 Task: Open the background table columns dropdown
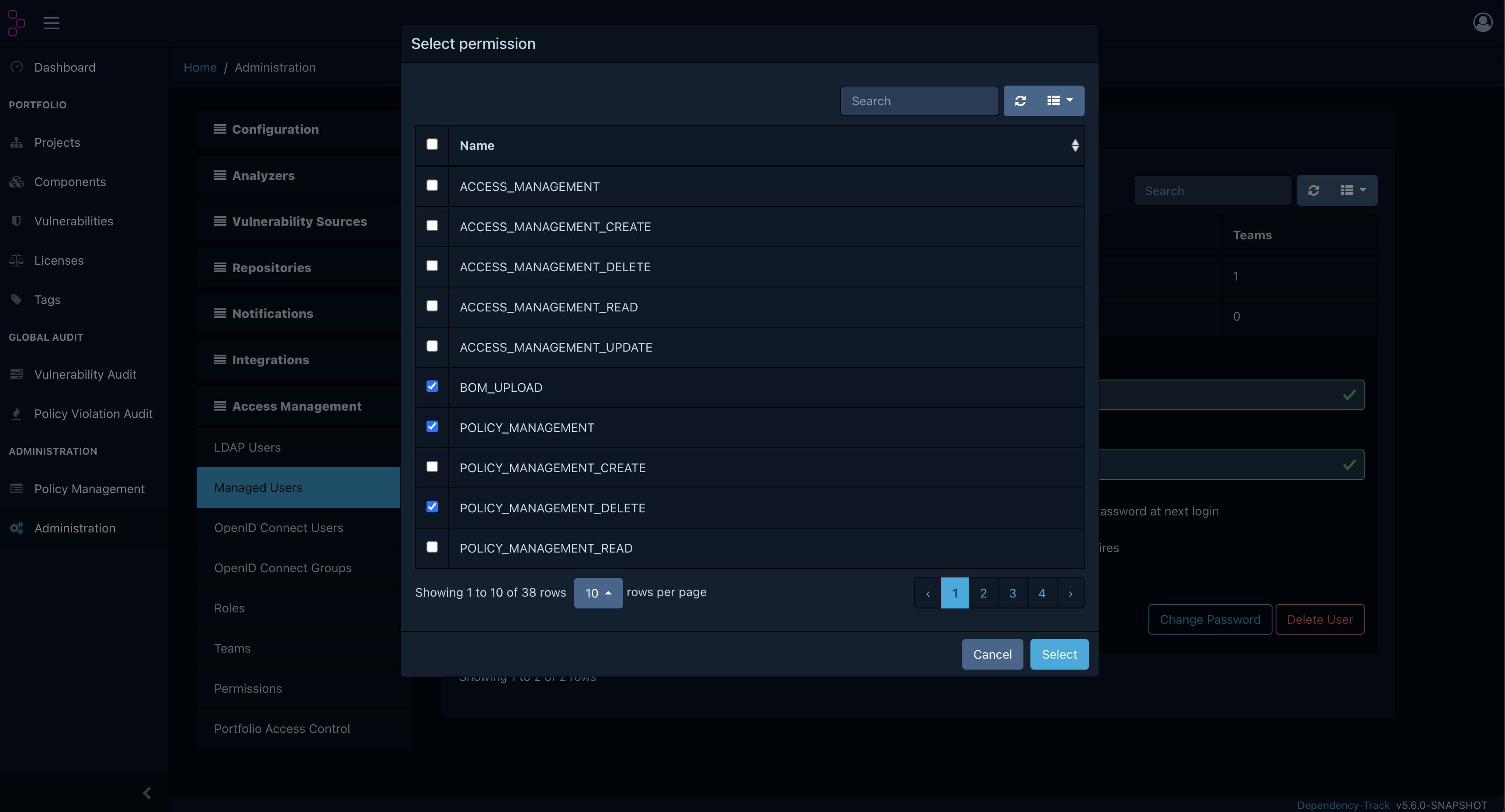pos(1353,190)
